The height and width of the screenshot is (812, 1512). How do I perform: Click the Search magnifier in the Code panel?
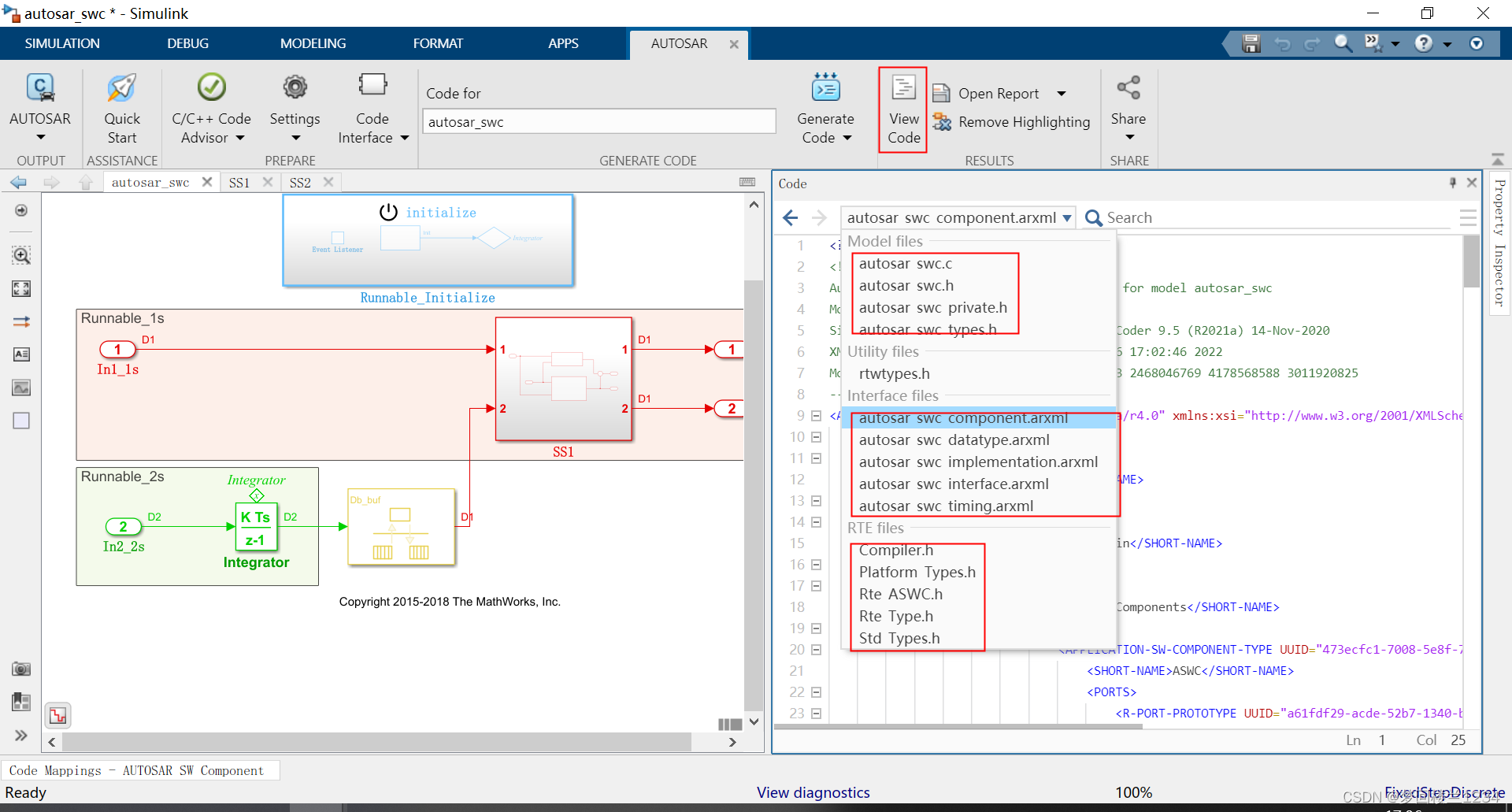(1093, 217)
